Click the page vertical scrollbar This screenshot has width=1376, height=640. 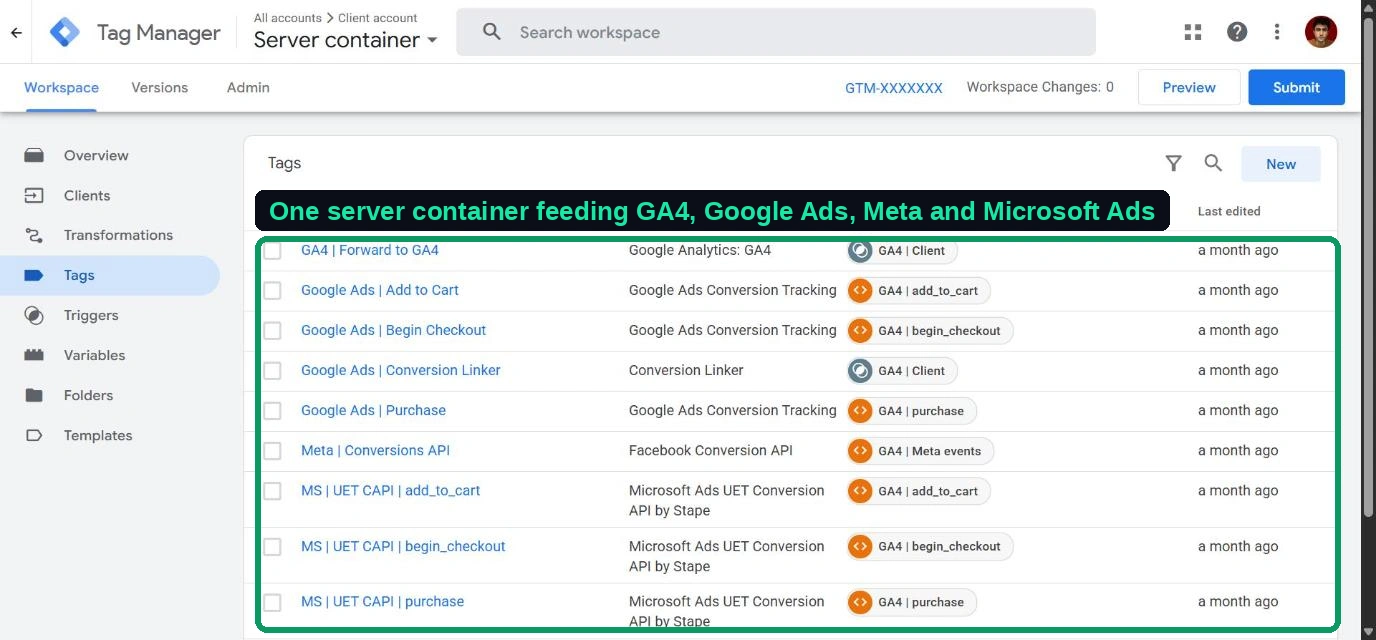[x=1368, y=265]
